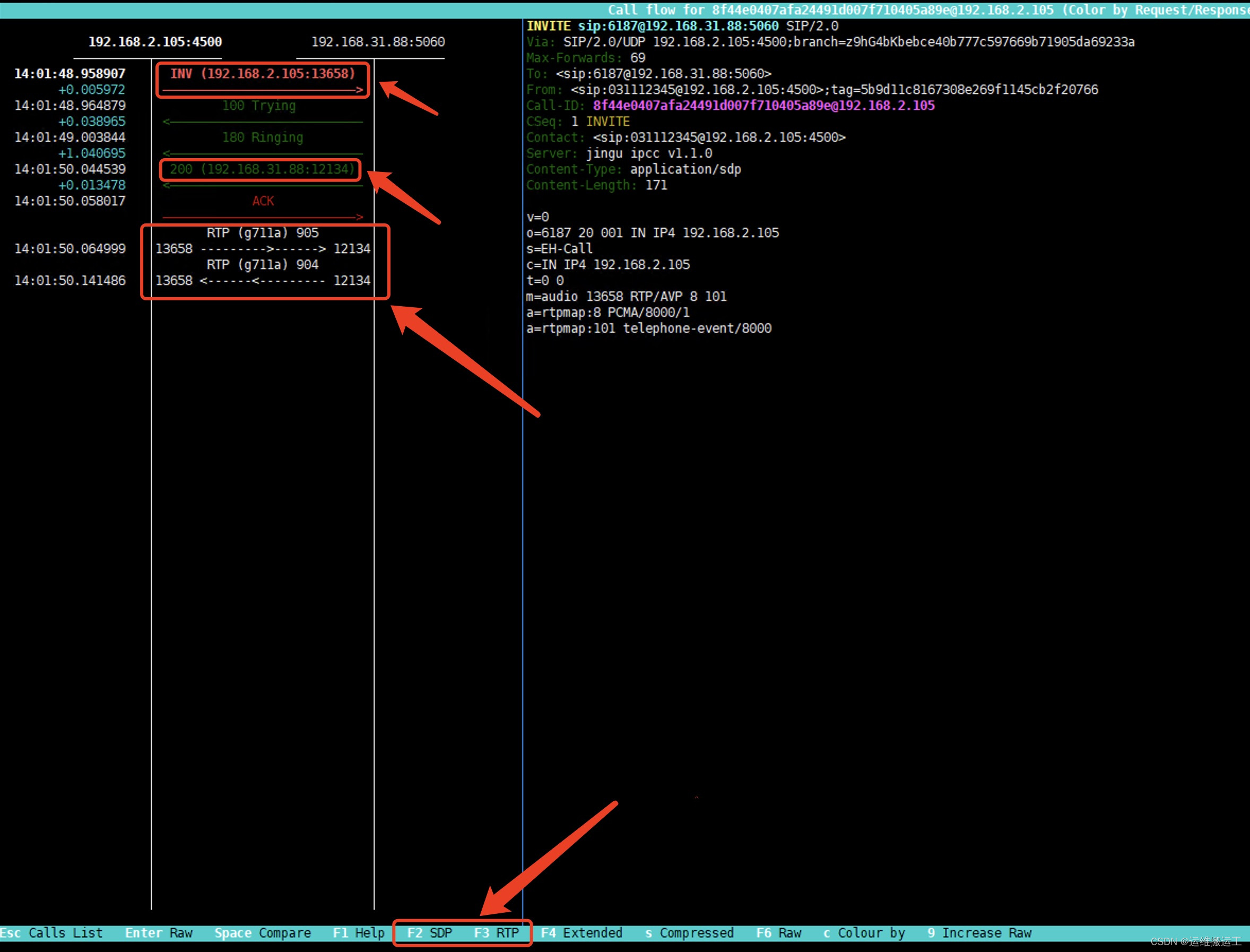
Task: Select the INV 192.168.2.105:13658 message
Action: (x=262, y=74)
